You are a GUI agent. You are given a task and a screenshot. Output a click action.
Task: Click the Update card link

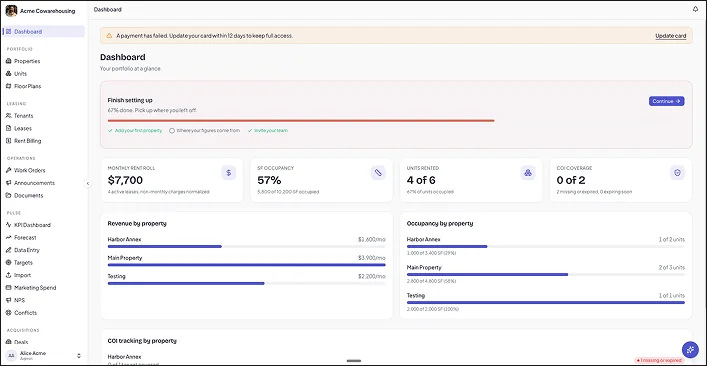point(670,36)
